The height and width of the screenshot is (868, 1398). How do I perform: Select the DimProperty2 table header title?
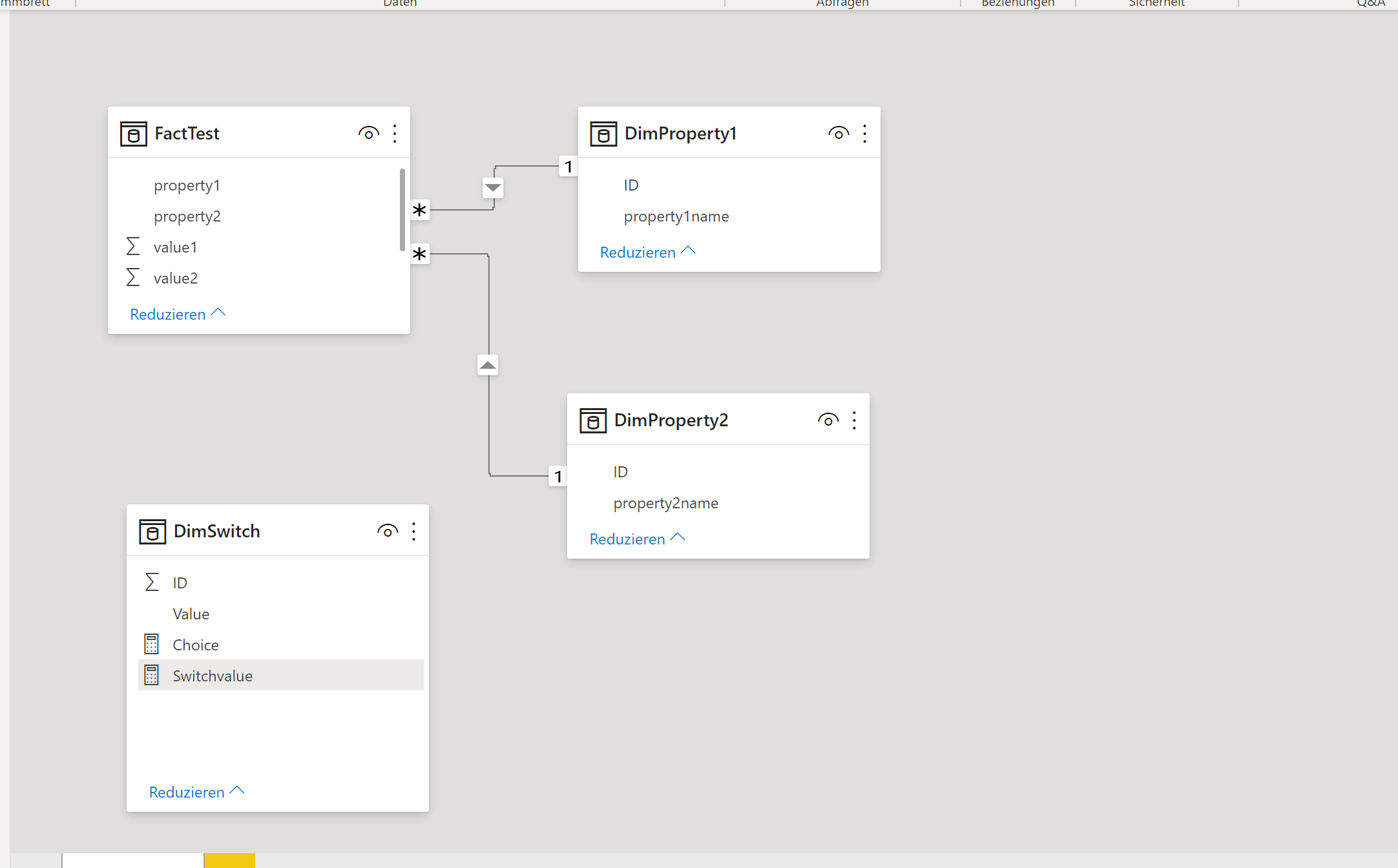(671, 420)
